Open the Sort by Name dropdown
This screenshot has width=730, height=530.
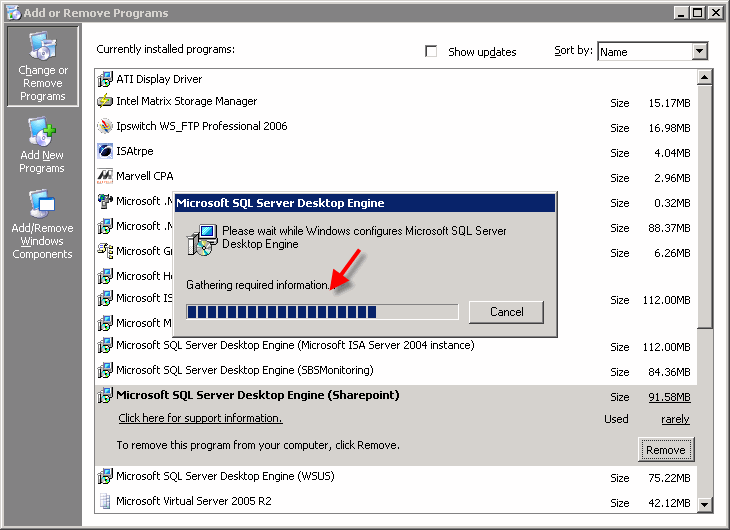[x=652, y=52]
